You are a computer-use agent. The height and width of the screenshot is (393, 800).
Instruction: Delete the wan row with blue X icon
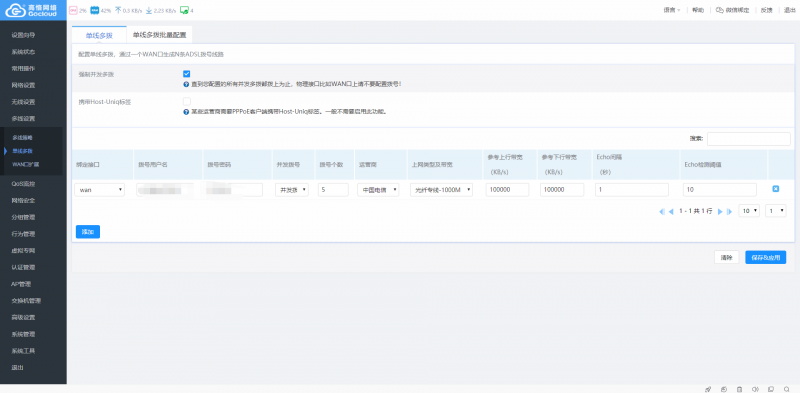click(x=776, y=189)
